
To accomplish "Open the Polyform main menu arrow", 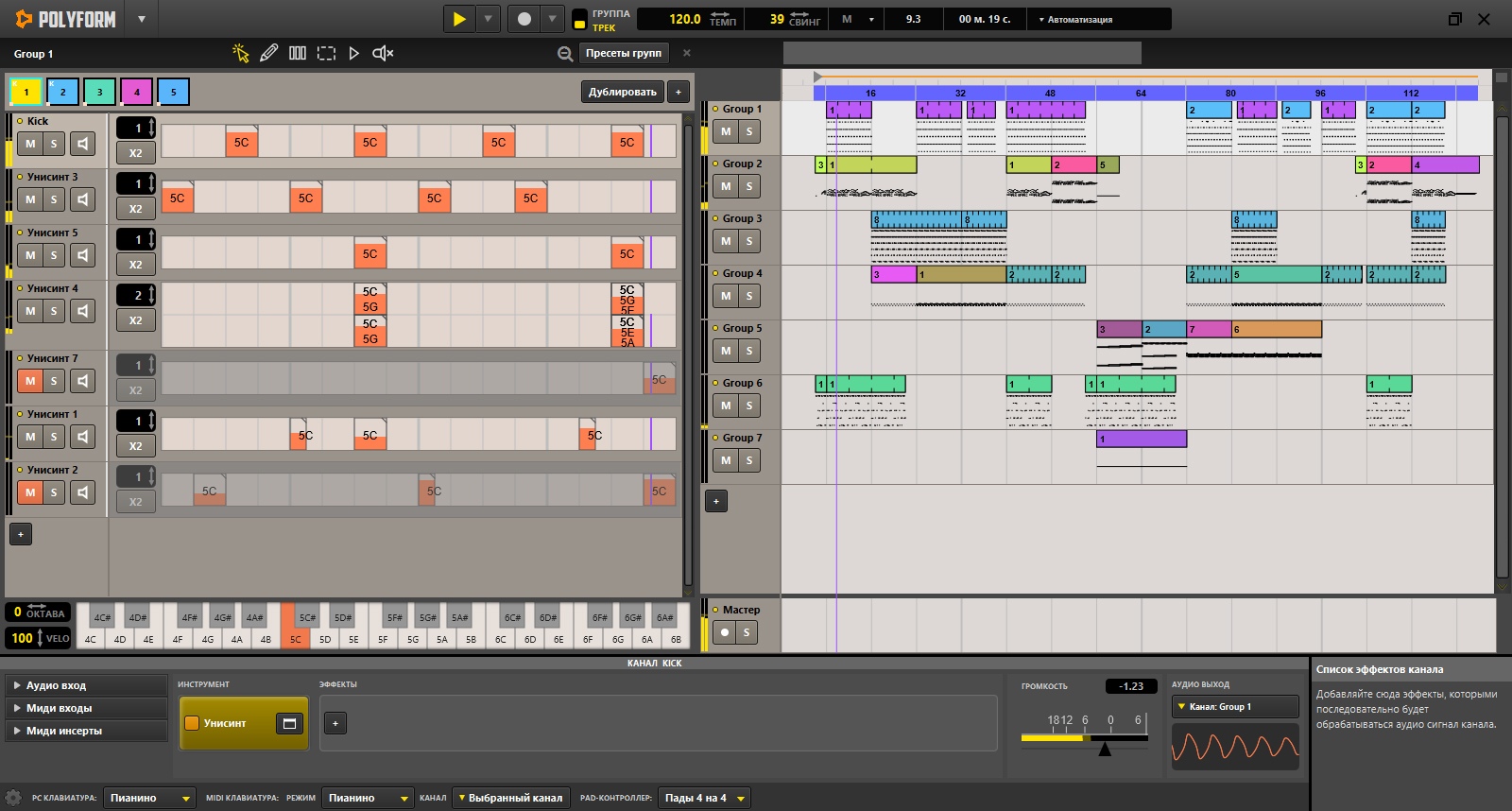I will tap(142, 19).
